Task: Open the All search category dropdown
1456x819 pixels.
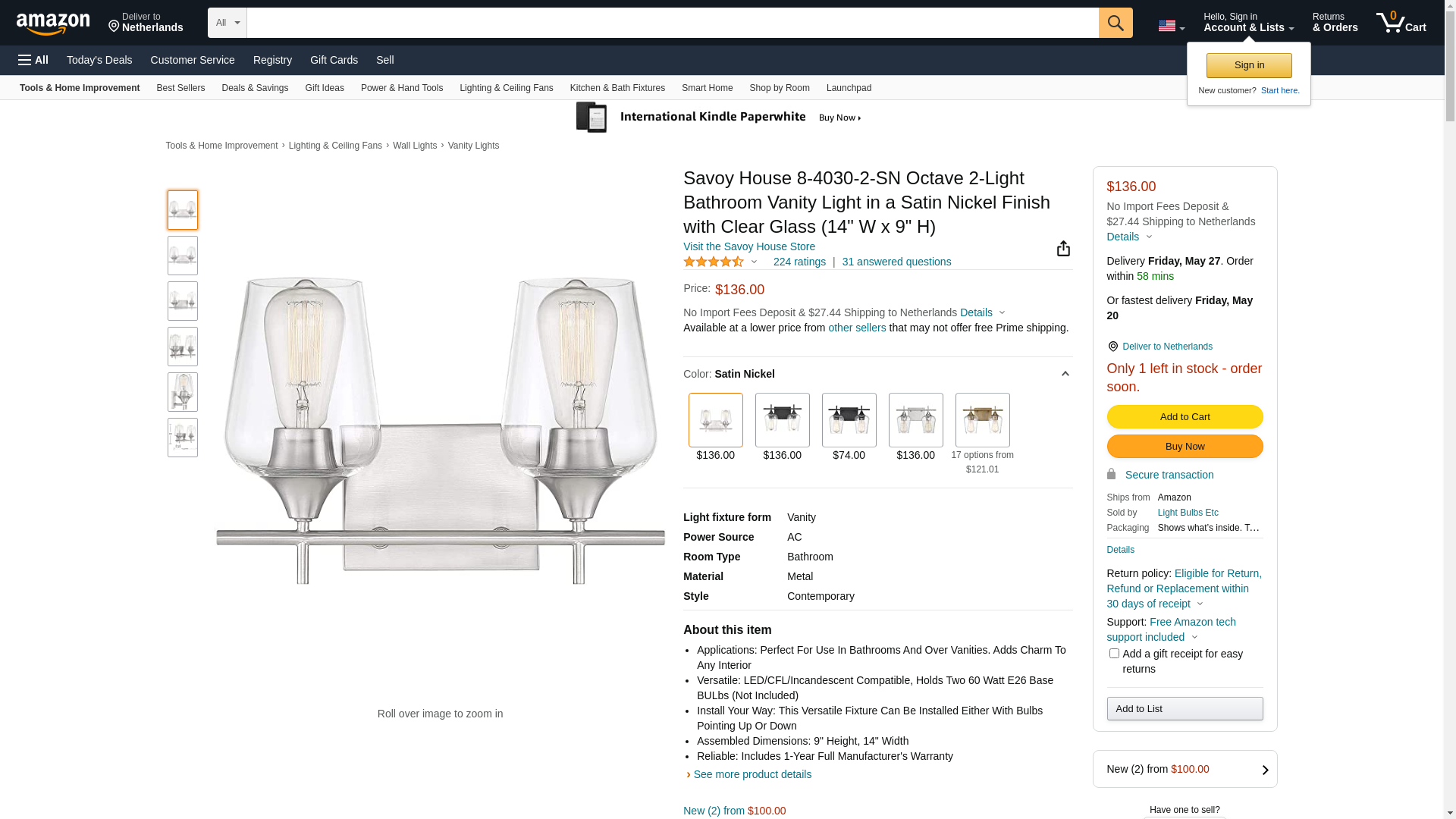Action: click(227, 23)
